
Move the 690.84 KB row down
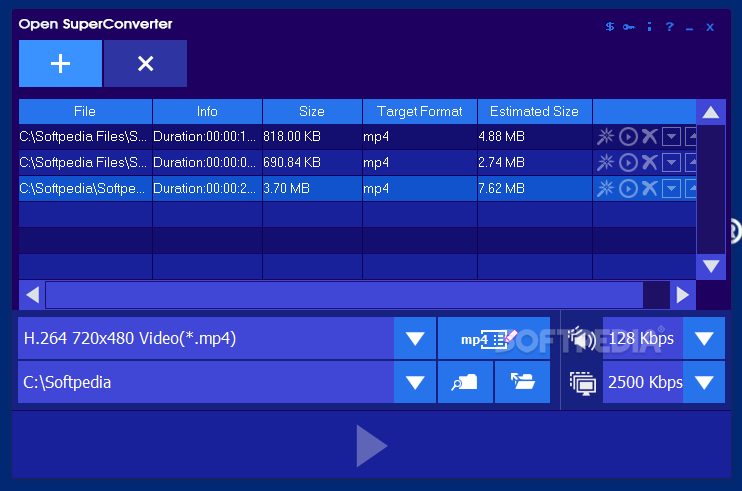[671, 163]
